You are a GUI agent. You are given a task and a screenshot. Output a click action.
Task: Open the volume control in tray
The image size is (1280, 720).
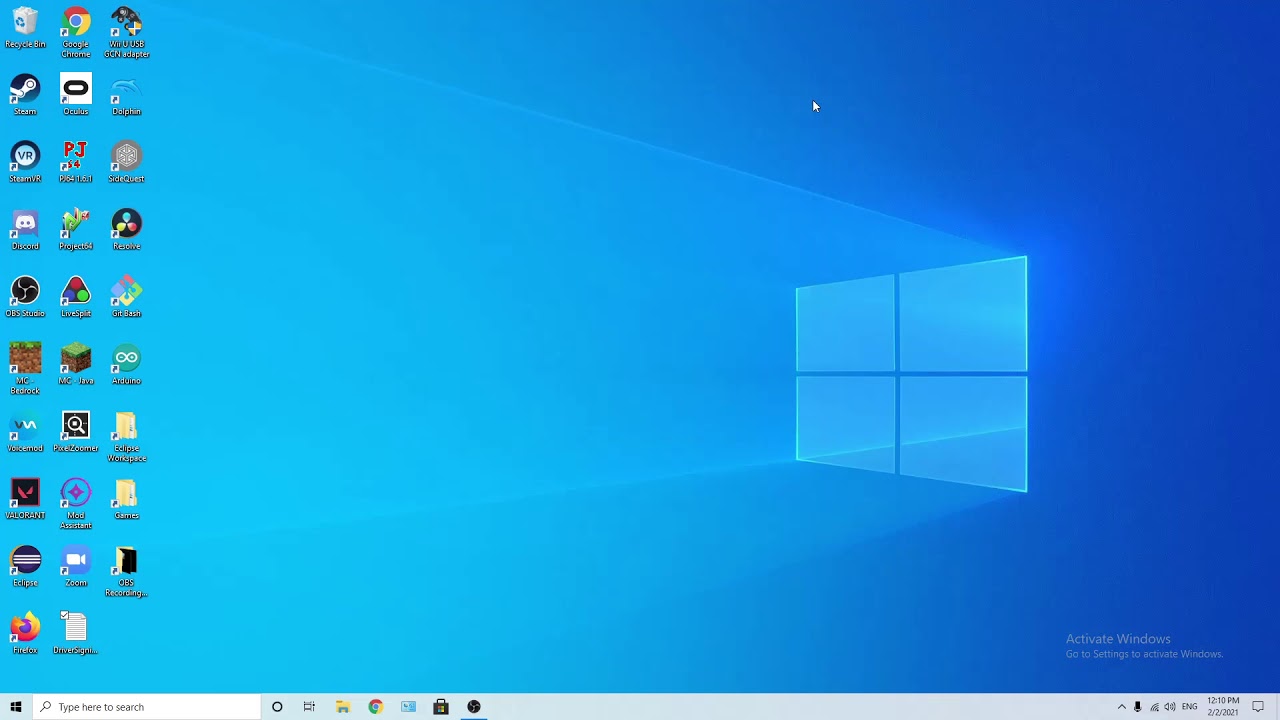(1170, 707)
